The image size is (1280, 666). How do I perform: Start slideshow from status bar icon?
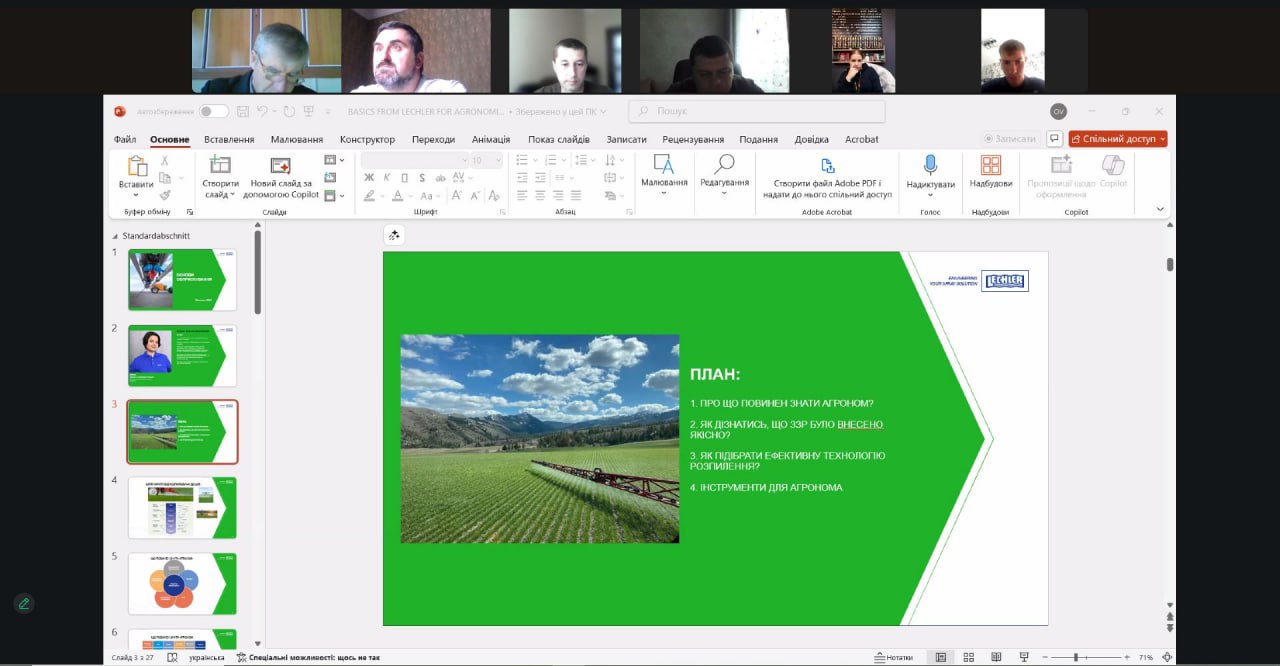(1023, 657)
